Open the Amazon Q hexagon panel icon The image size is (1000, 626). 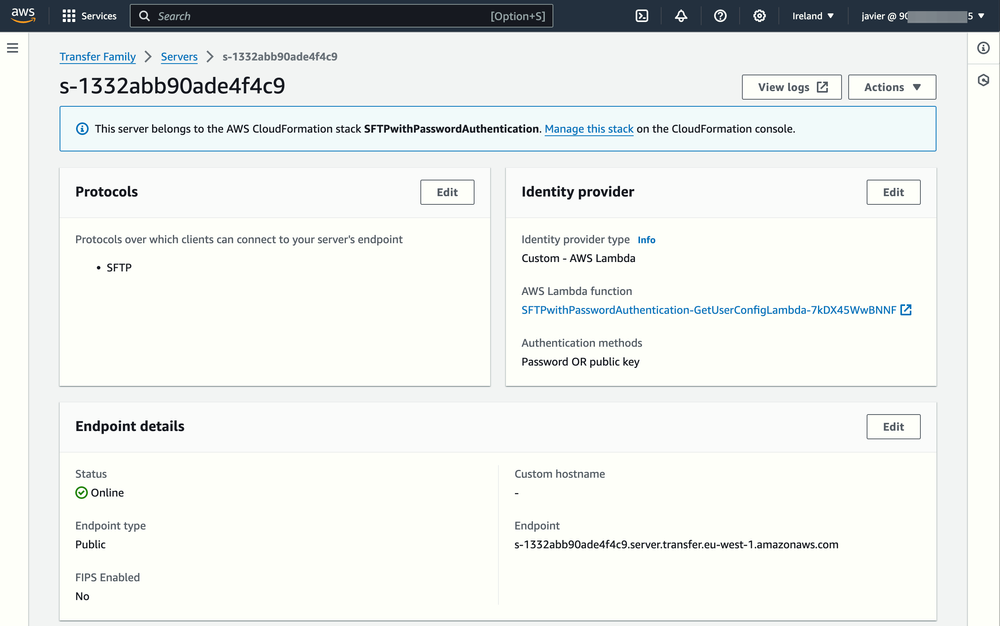tap(983, 79)
